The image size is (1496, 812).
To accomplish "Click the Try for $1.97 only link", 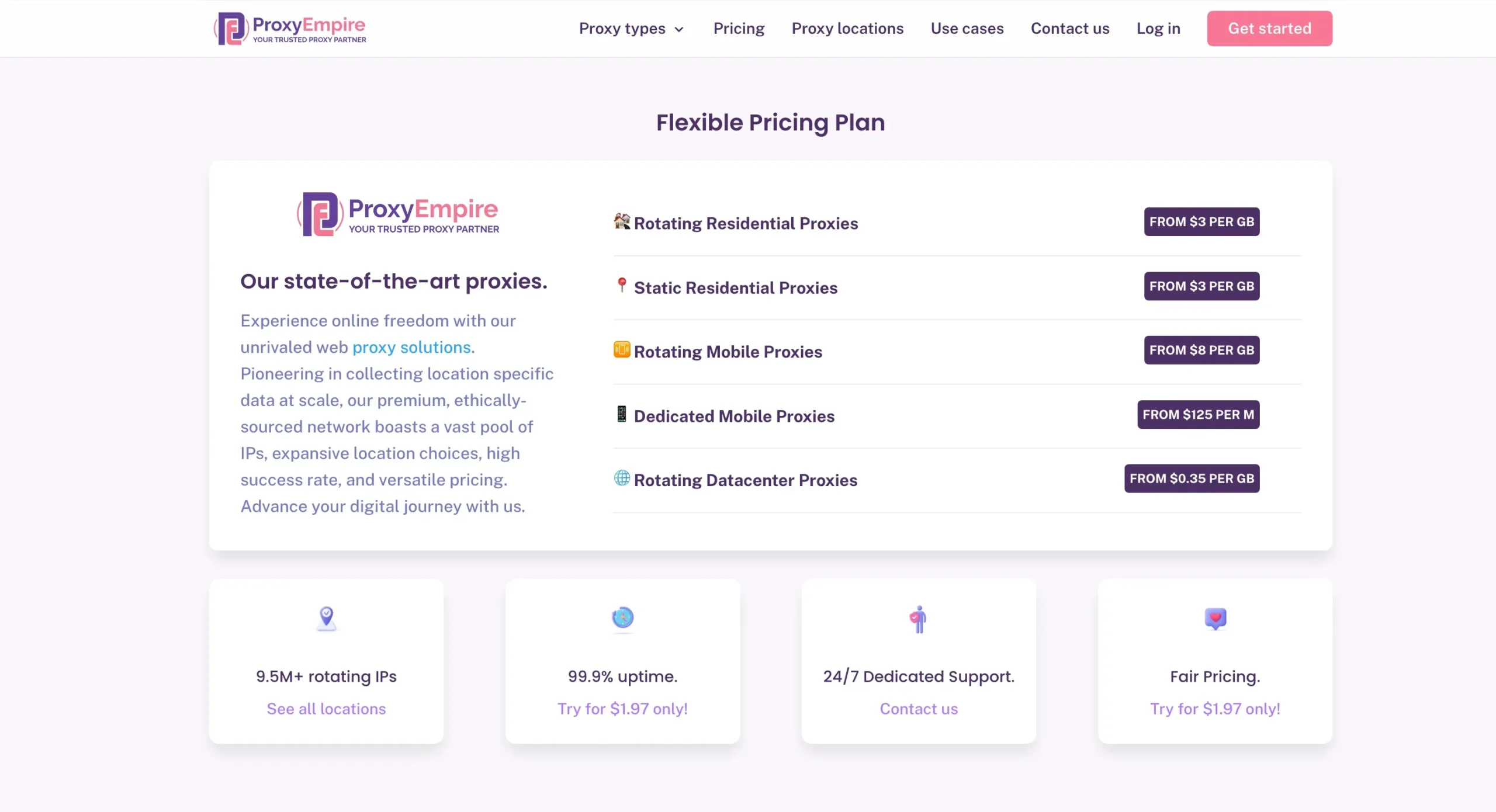I will click(623, 708).
